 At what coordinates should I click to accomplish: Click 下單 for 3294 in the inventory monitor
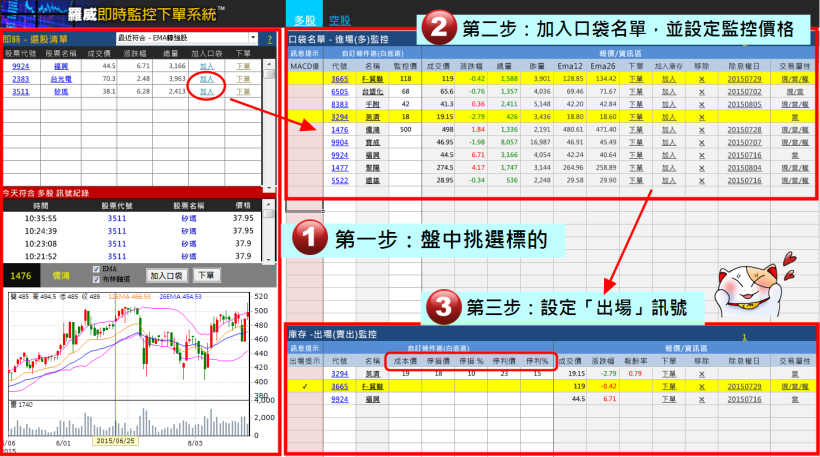point(669,374)
